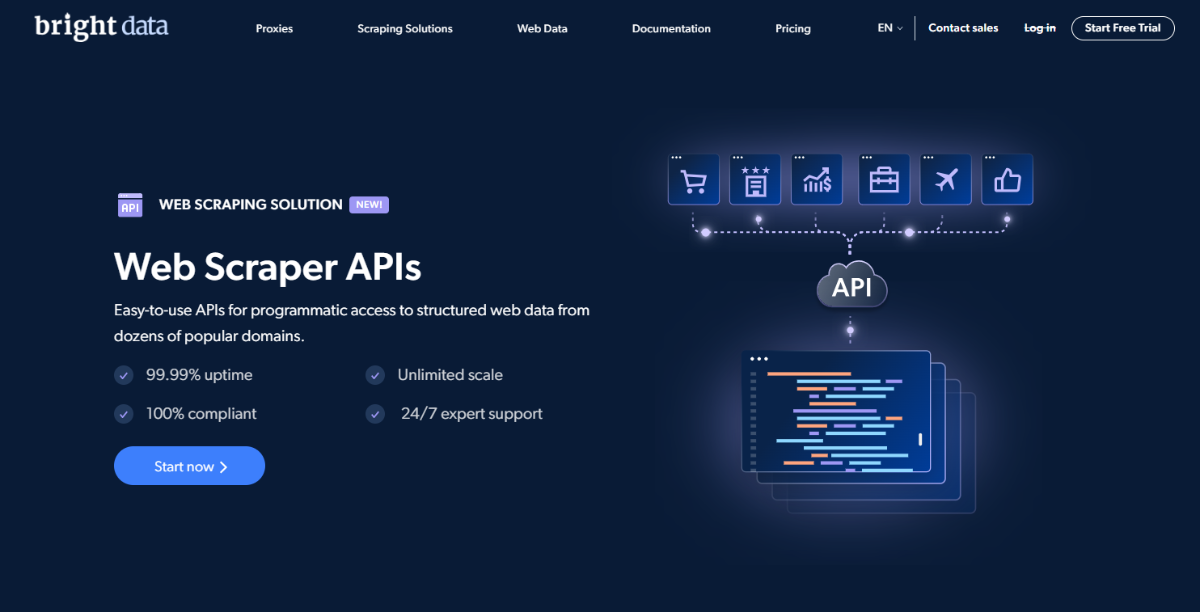Click the checkmark beside 24/7 expert support

[x=375, y=414]
